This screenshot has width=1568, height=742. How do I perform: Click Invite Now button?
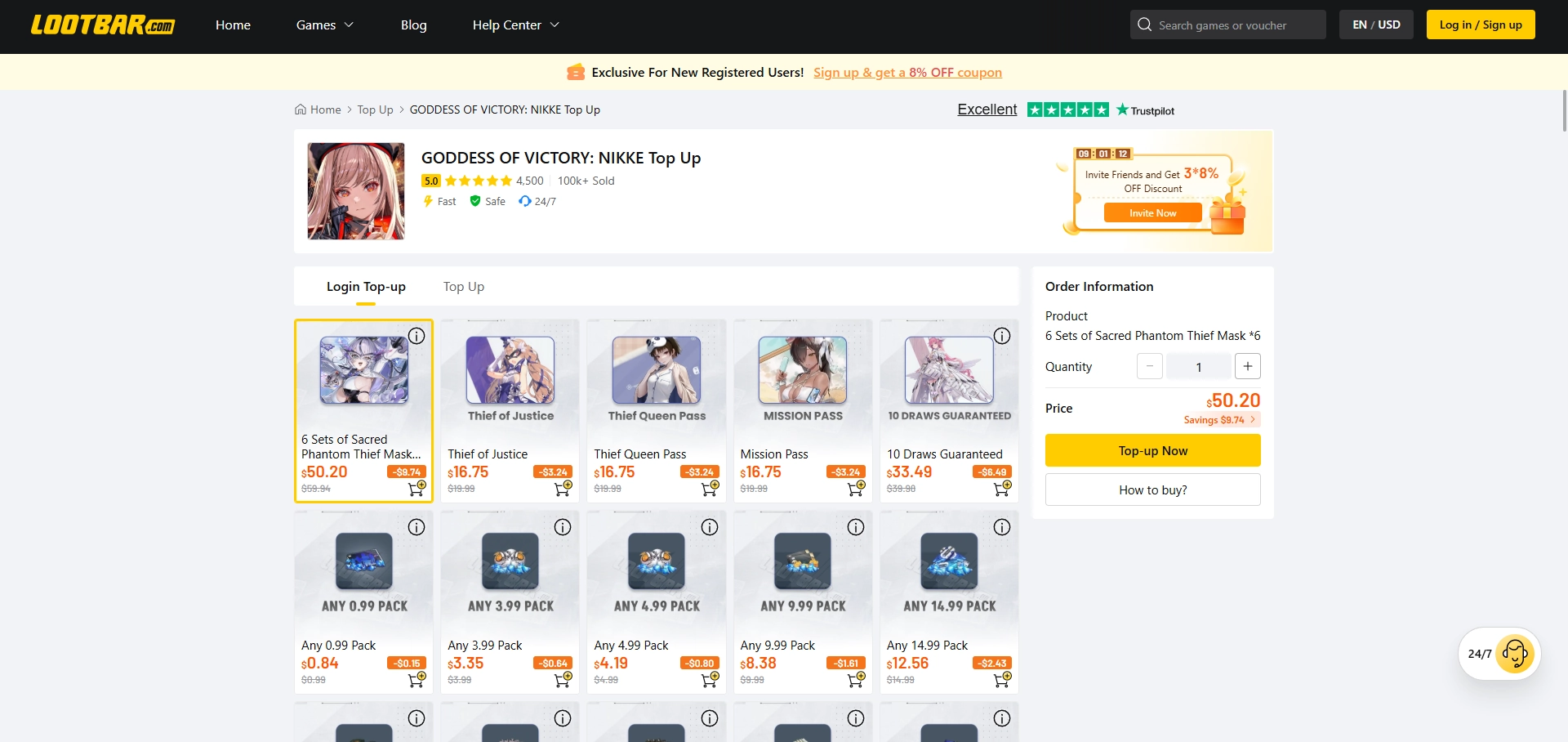1153,213
